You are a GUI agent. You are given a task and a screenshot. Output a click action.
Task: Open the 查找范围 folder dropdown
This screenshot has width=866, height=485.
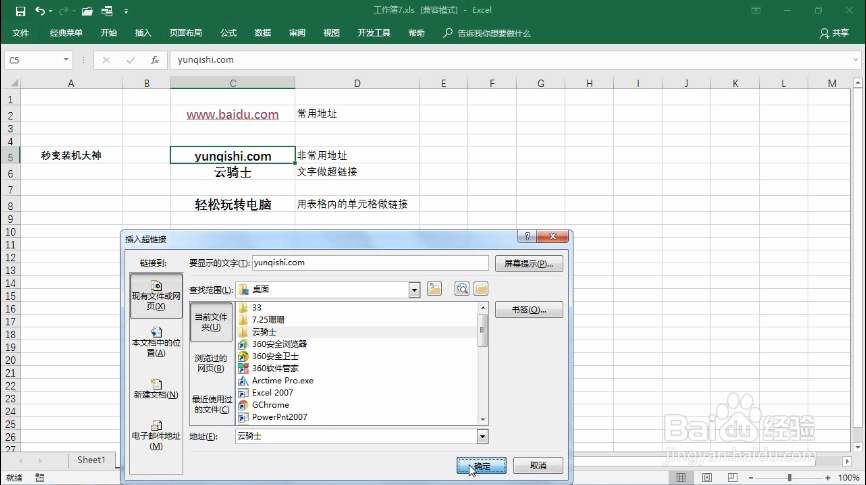click(414, 289)
